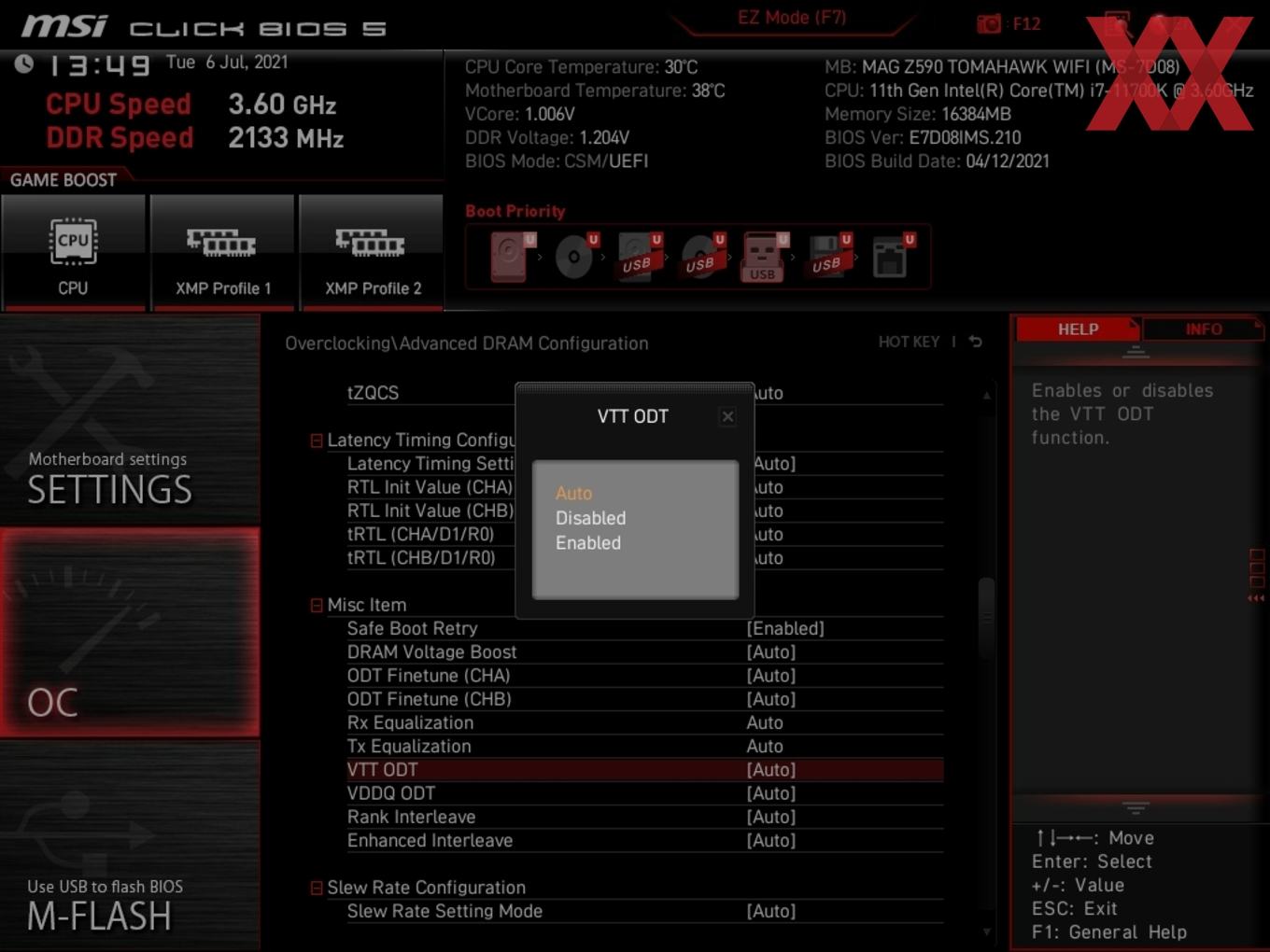Click the Tx Equalization Auto value
The width and height of the screenshot is (1270, 952).
click(765, 746)
